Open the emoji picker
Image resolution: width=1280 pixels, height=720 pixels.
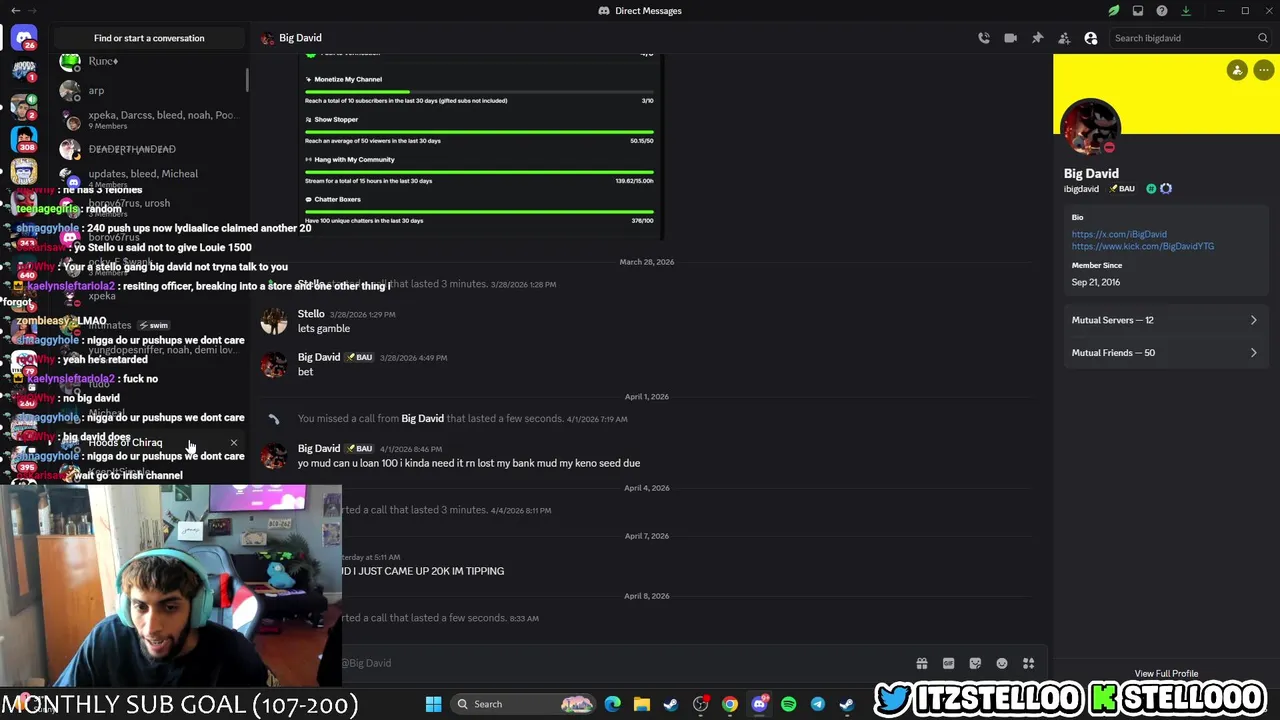tap(1002, 663)
